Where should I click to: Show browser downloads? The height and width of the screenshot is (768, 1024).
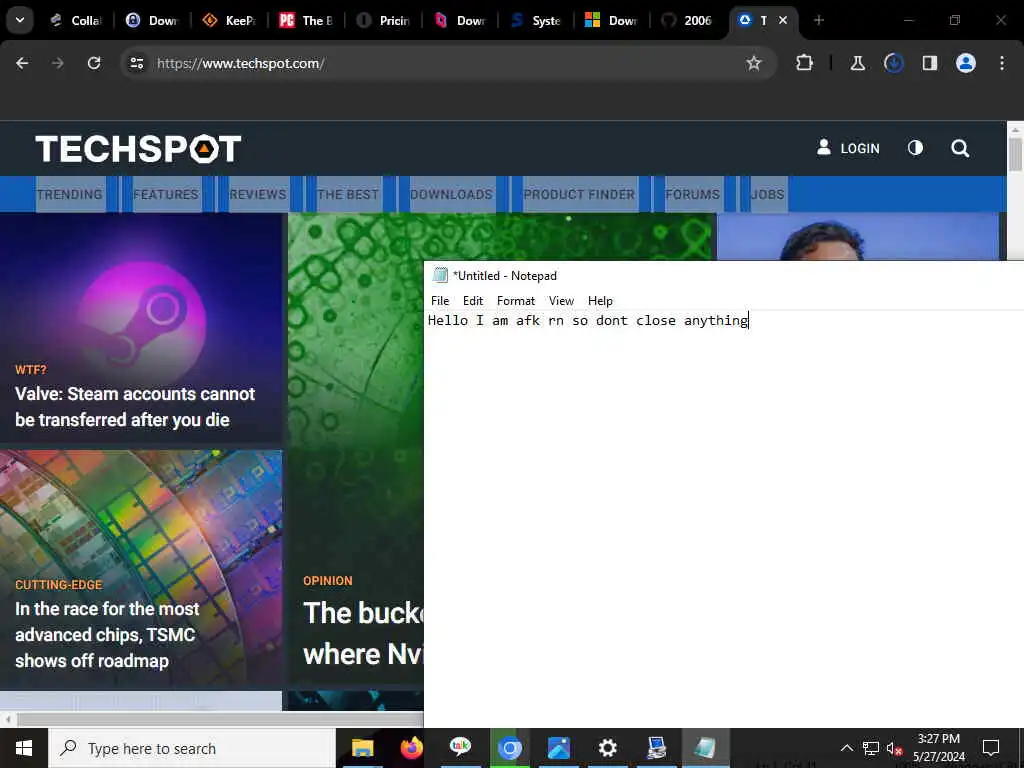[x=893, y=63]
